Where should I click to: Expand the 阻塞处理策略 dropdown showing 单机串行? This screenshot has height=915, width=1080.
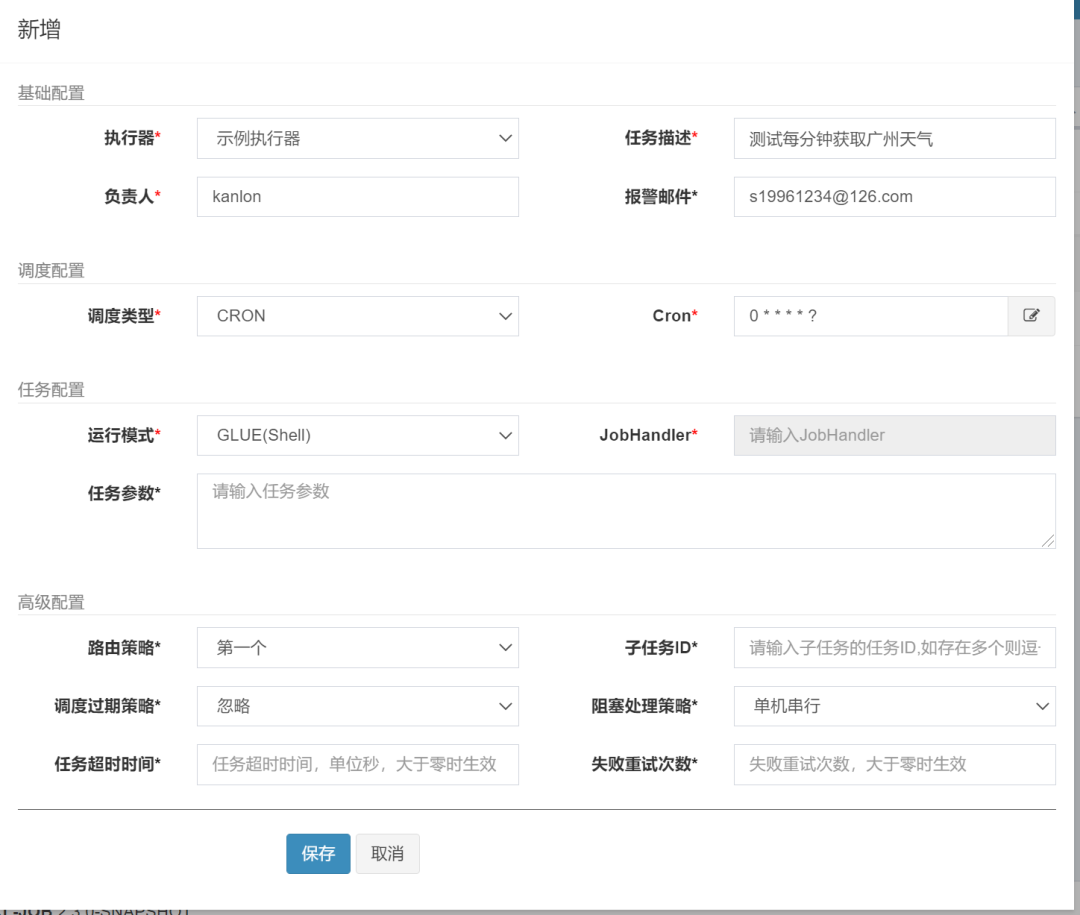[x=895, y=706]
